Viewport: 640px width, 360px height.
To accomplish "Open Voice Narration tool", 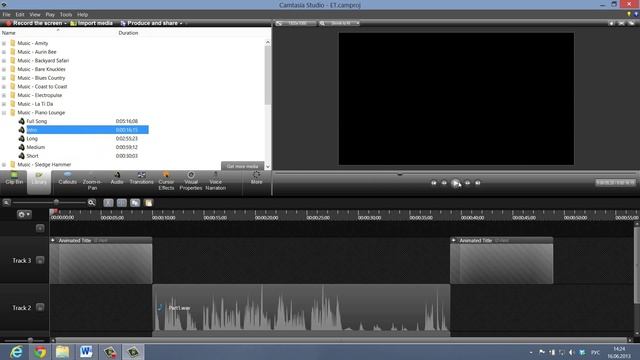I will (x=216, y=182).
